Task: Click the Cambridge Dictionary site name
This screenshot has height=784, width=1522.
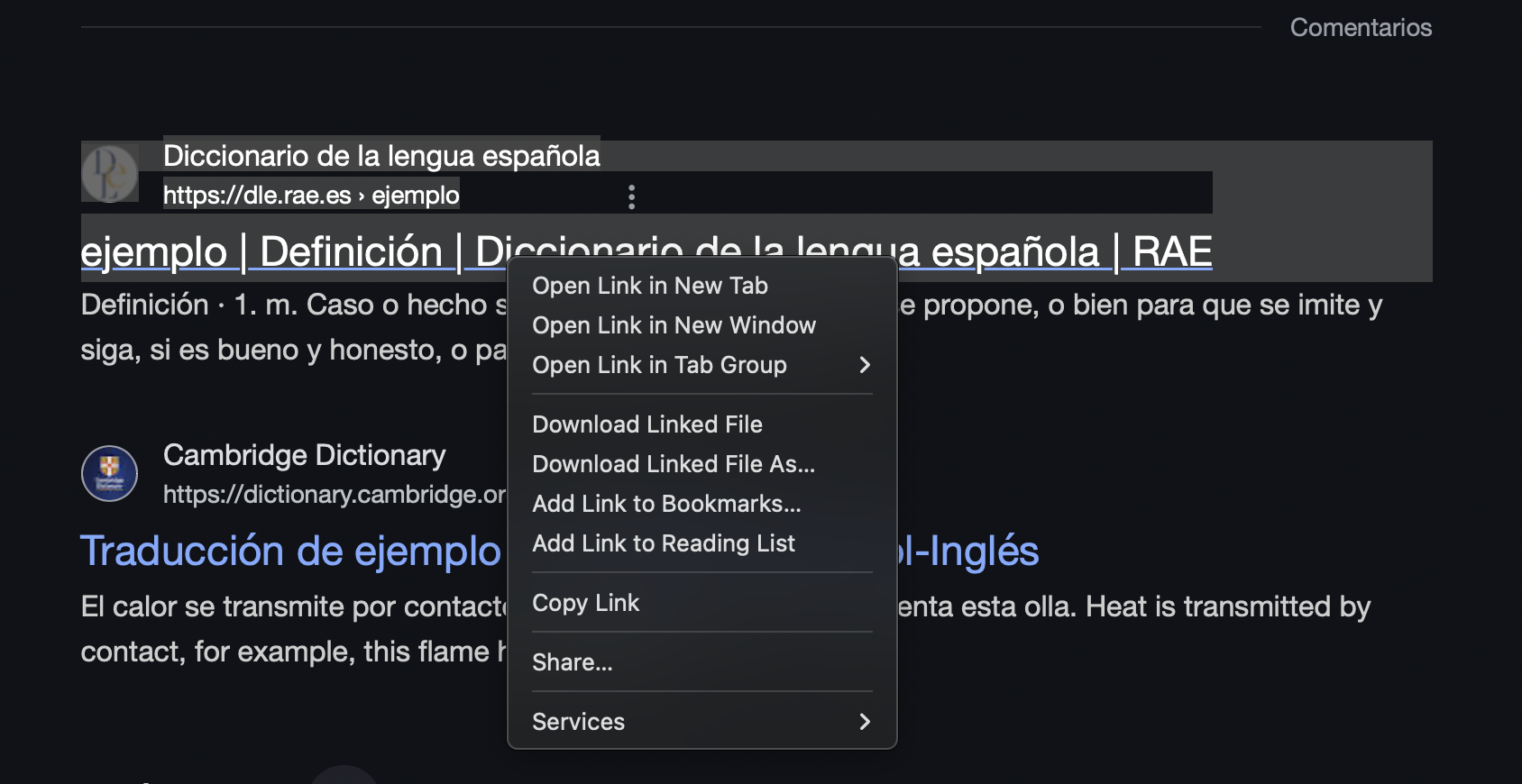Action: click(305, 455)
